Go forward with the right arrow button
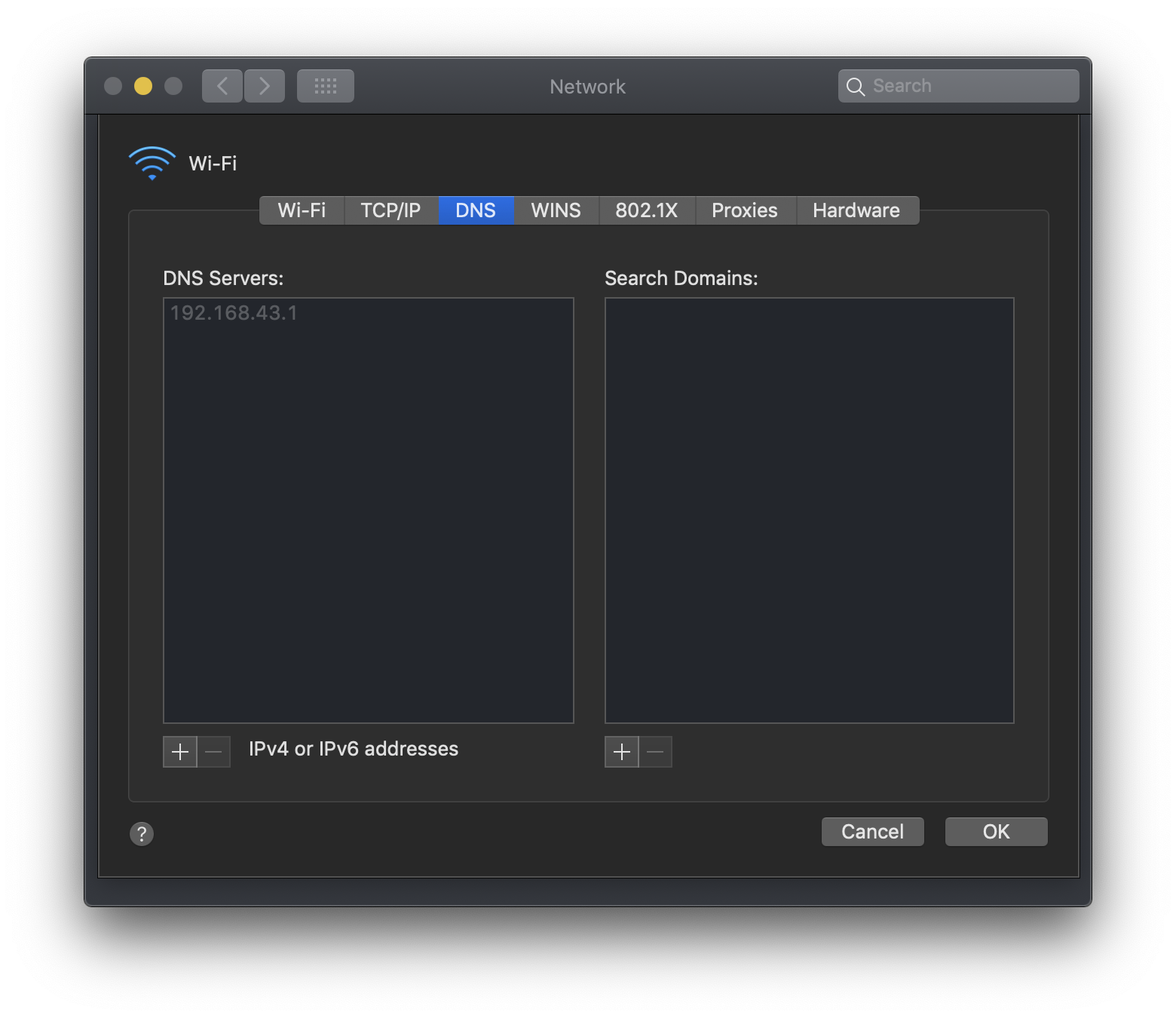Screen dimensions: 1176x1018 [x=265, y=86]
